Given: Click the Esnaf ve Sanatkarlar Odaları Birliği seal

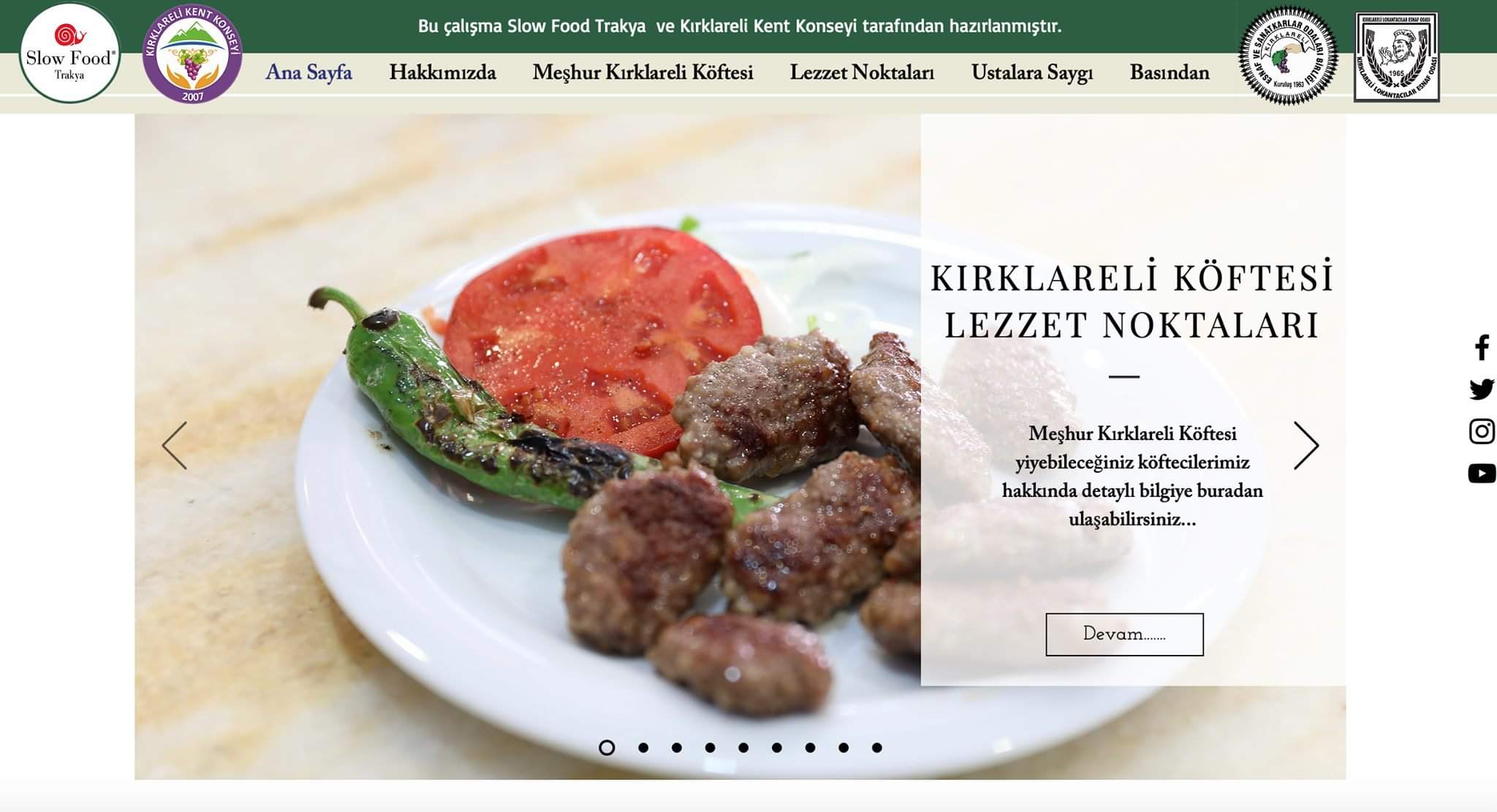Looking at the screenshot, I should [1288, 56].
